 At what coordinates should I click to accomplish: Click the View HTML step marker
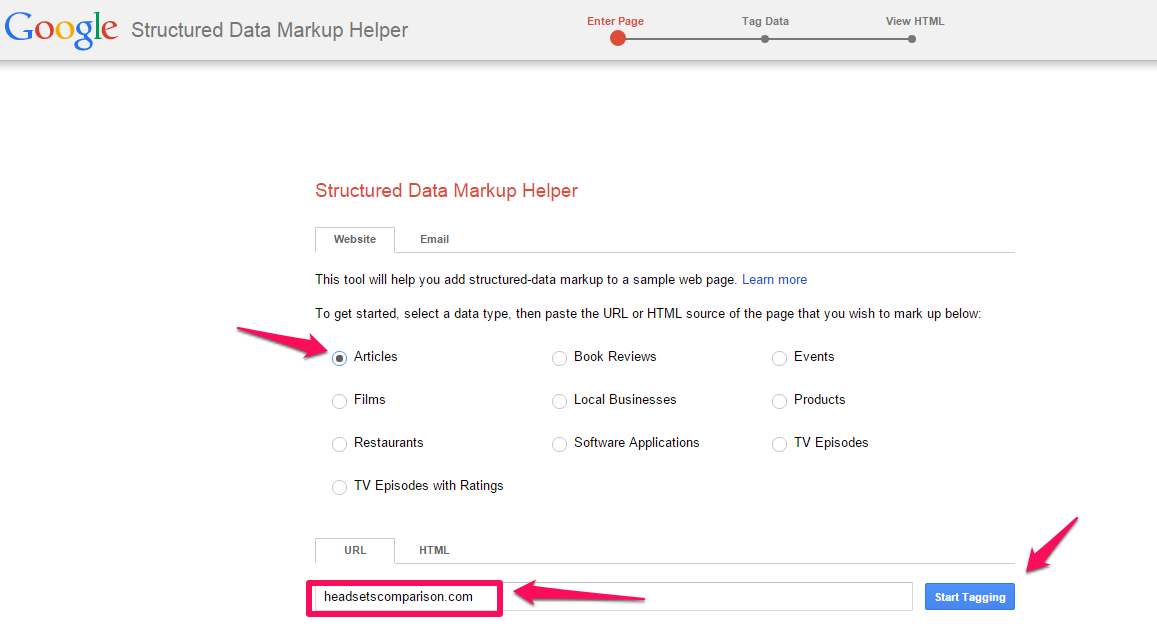(912, 39)
